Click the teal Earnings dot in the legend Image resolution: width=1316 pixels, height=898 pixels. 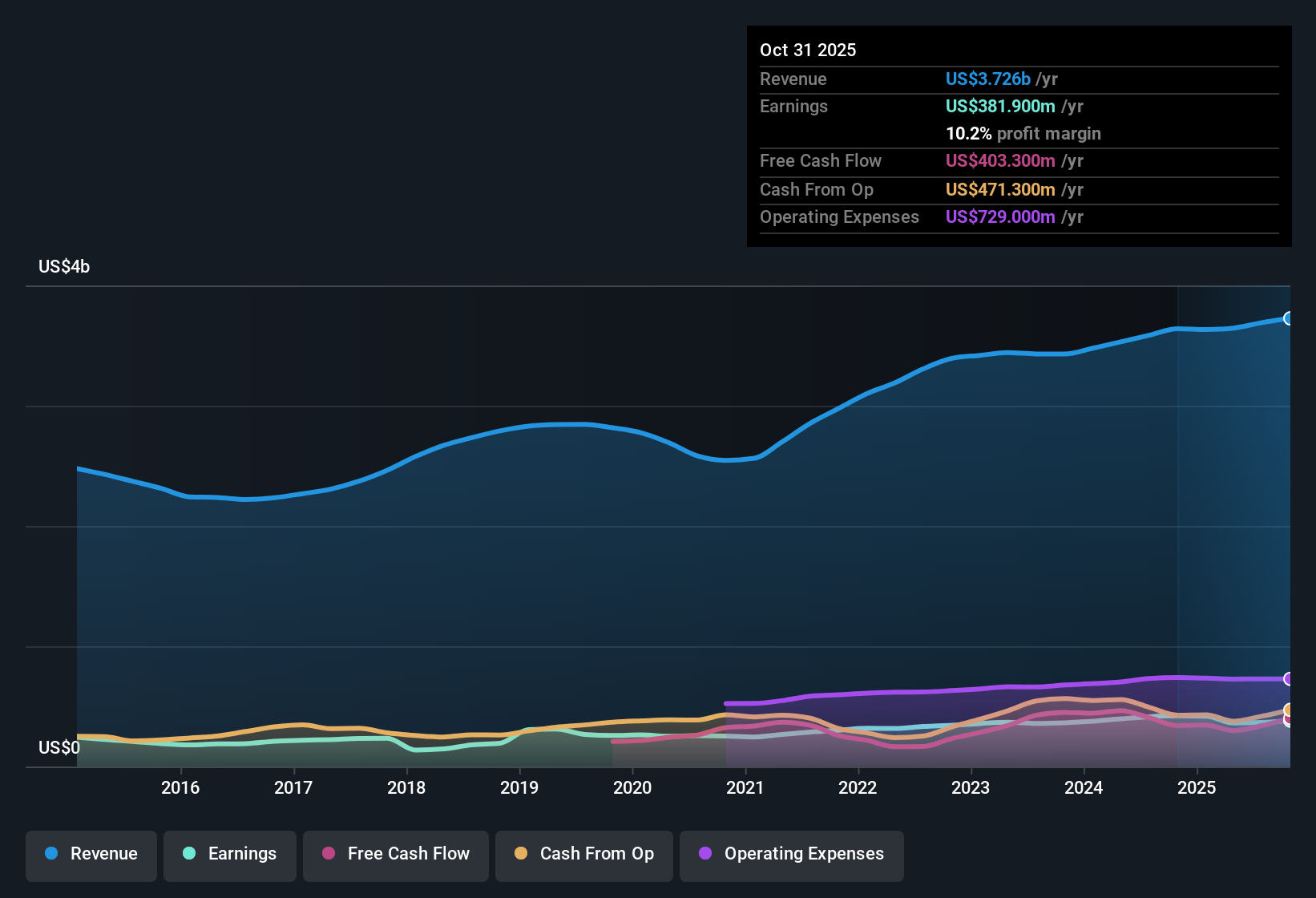(x=189, y=854)
